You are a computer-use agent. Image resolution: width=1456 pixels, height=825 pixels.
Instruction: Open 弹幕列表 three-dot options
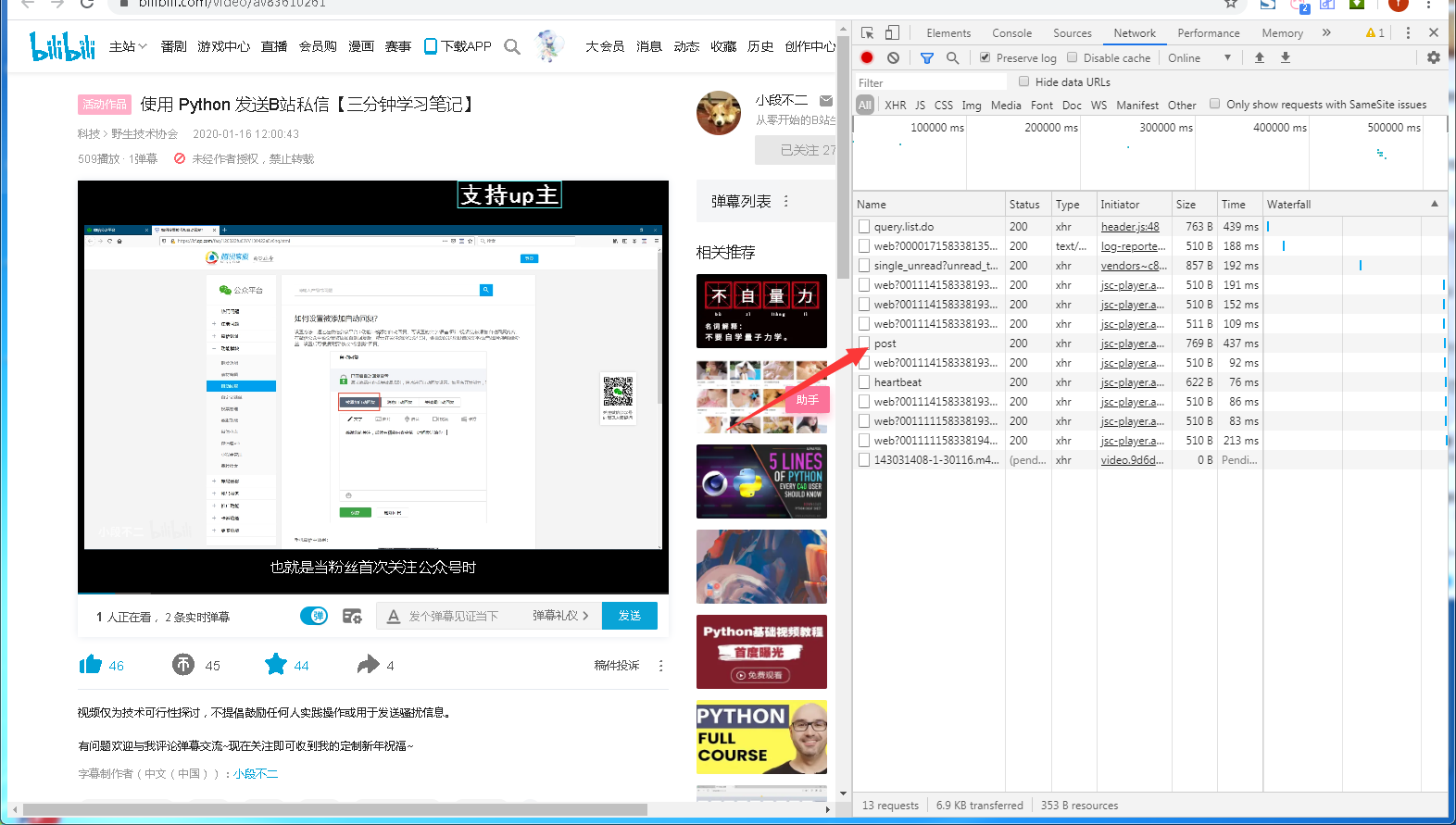[x=786, y=201]
